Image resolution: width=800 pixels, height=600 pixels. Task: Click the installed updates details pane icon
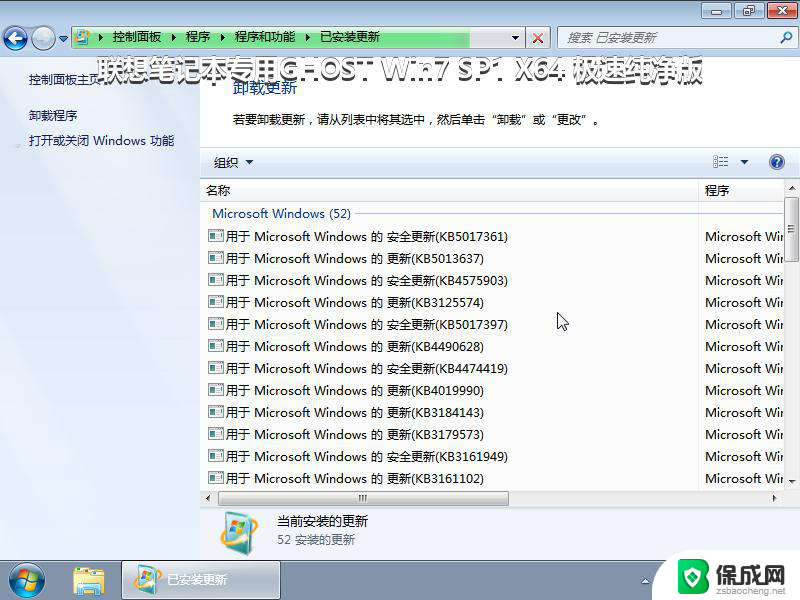pos(239,532)
